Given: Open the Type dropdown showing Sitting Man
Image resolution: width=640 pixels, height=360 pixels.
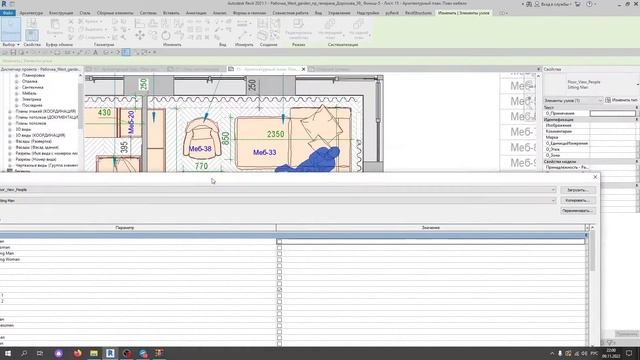Looking at the screenshot, I should click(x=553, y=200).
